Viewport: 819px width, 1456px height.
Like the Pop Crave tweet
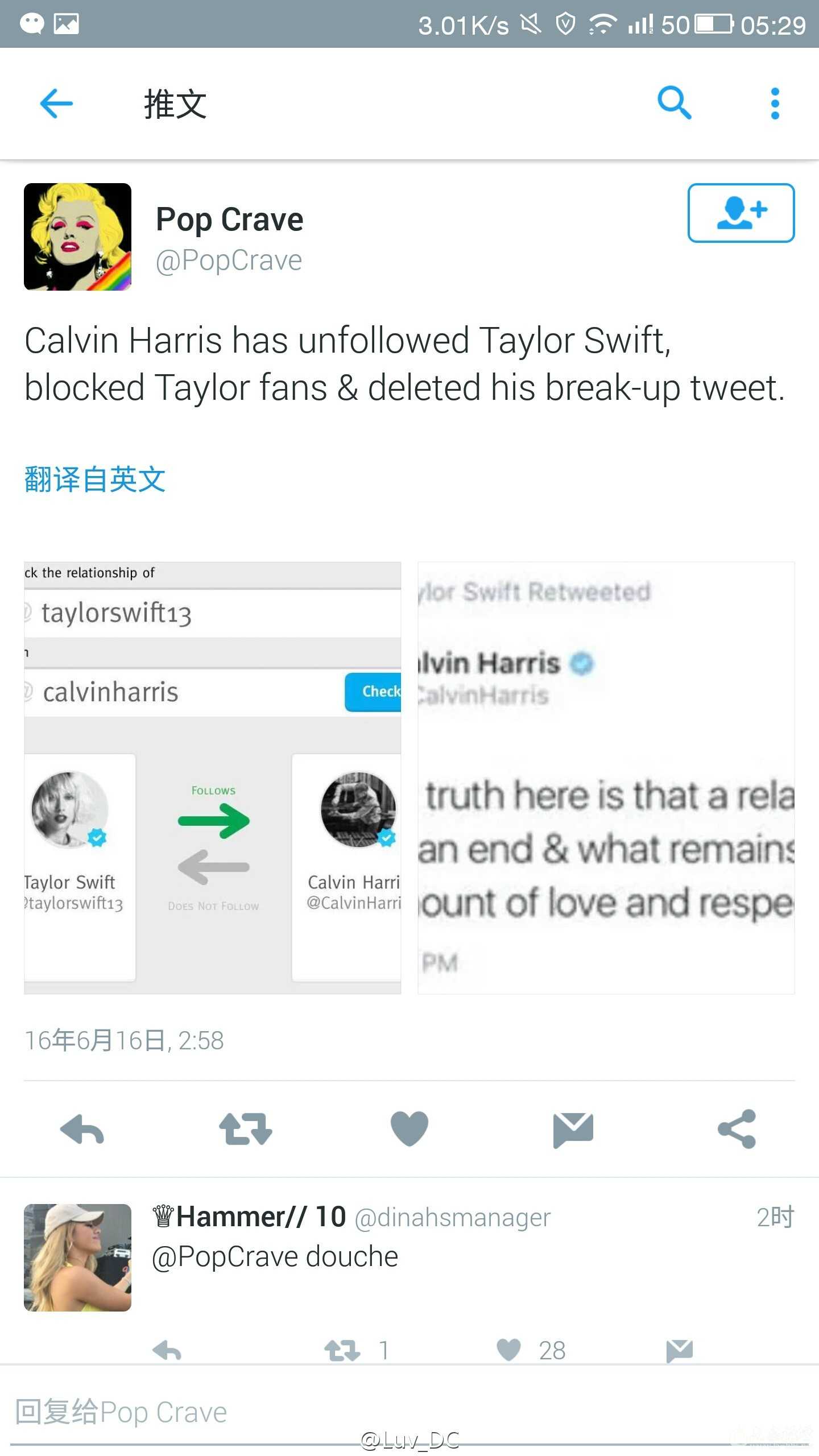coord(409,1129)
